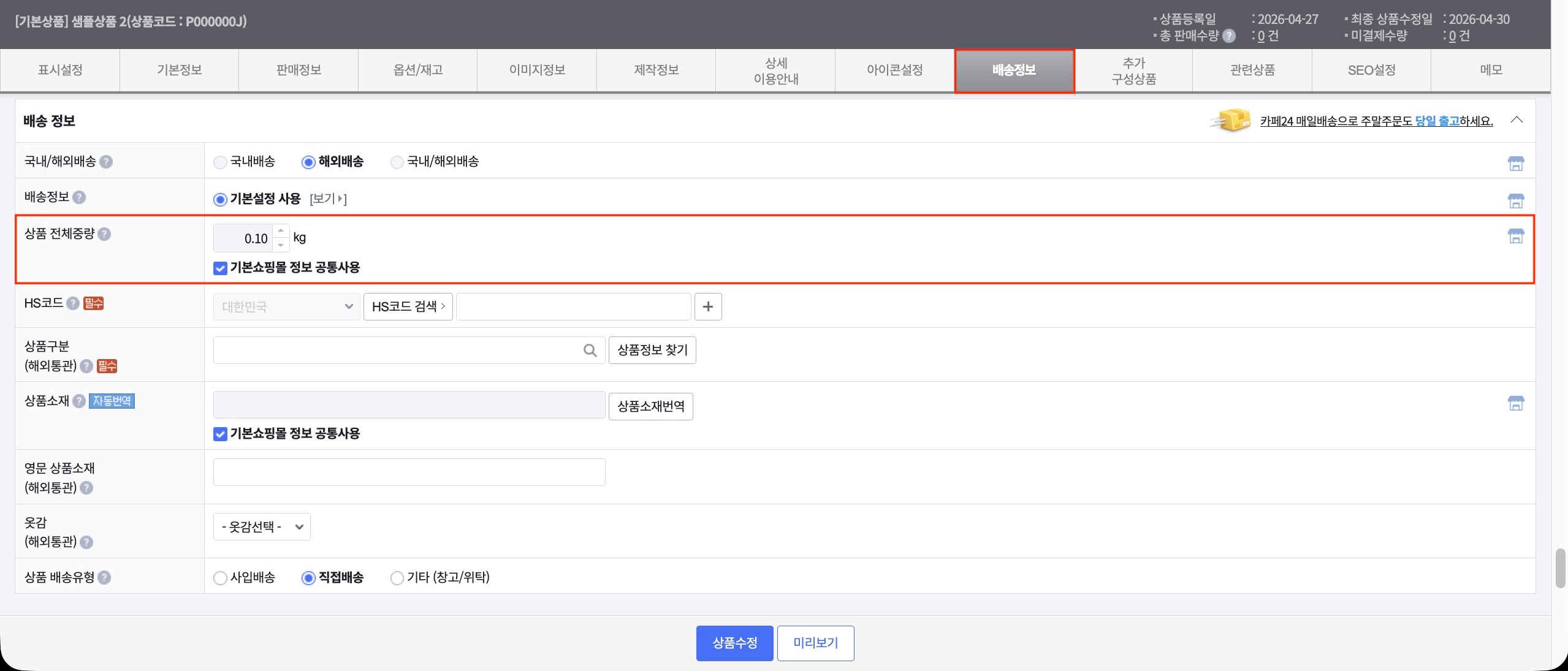The image size is (1568, 671).
Task: Click the plus button to add HS코드
Action: (708, 306)
